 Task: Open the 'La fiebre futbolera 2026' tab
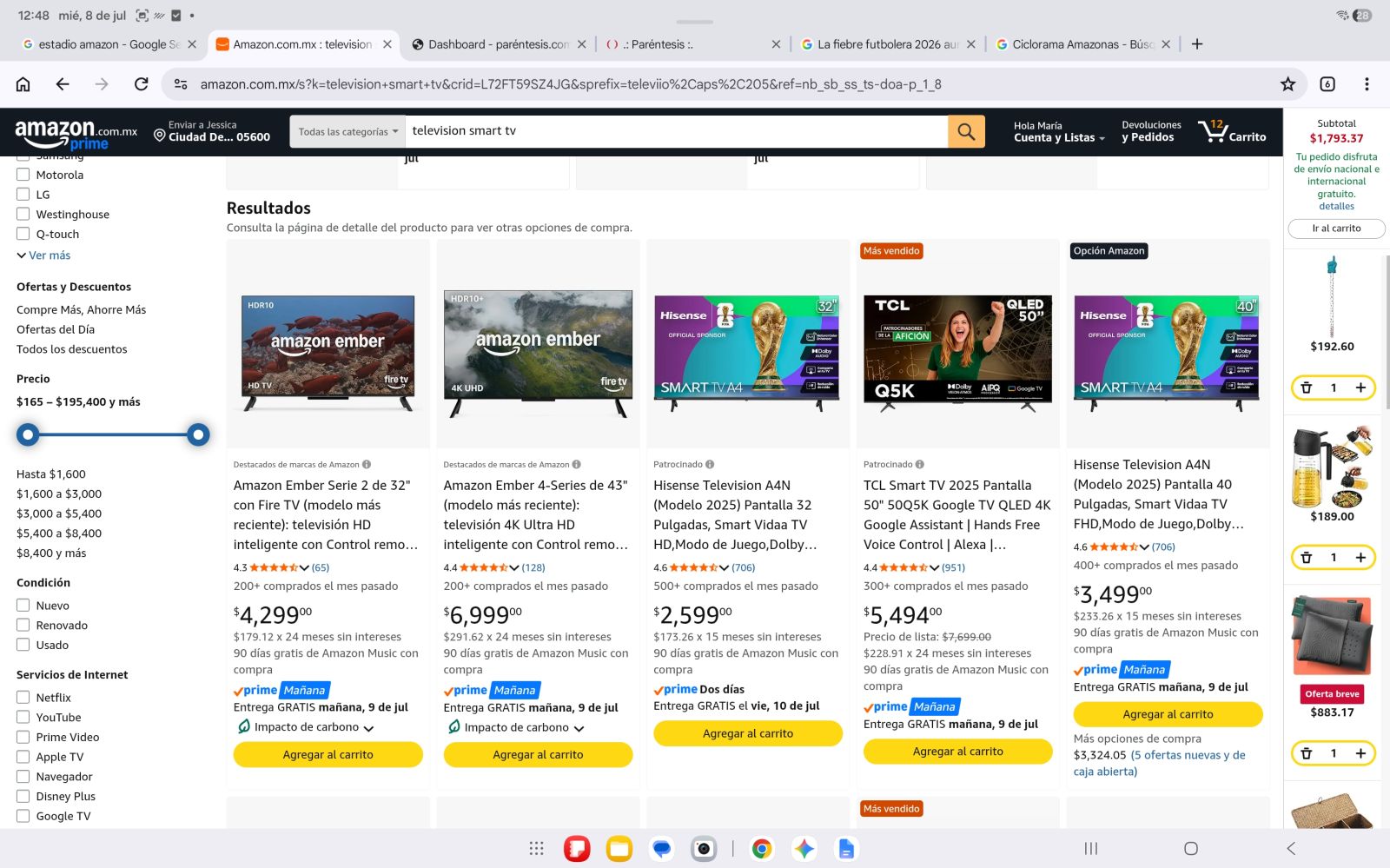[x=887, y=44]
